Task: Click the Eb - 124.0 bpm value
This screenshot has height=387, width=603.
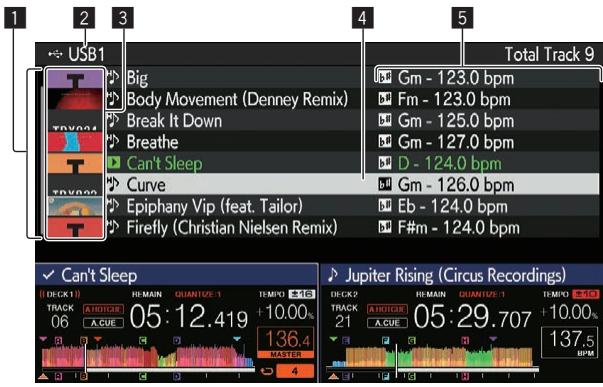Action: [452, 206]
